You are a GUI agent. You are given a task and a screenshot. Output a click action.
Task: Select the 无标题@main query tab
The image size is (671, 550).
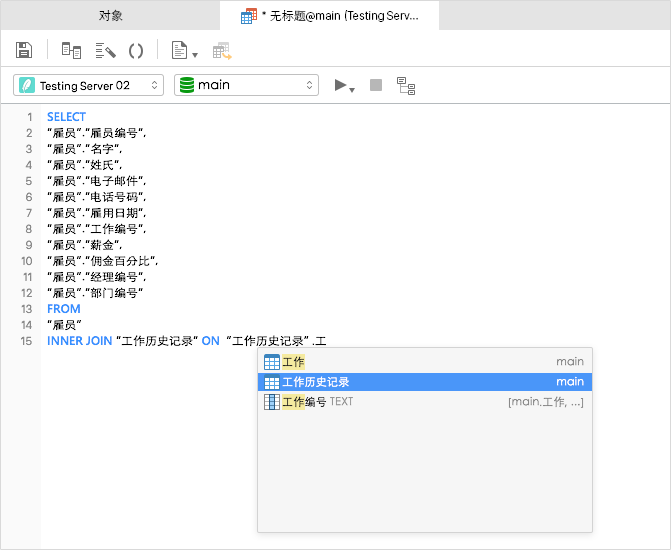(330, 16)
